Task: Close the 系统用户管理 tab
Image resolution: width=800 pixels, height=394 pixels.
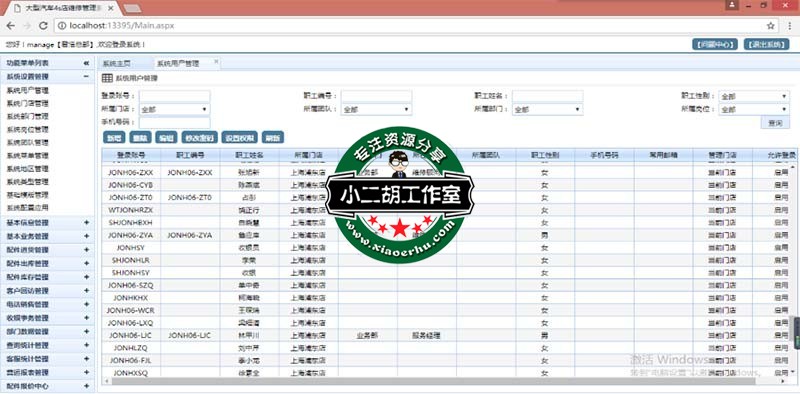Action: coord(216,62)
